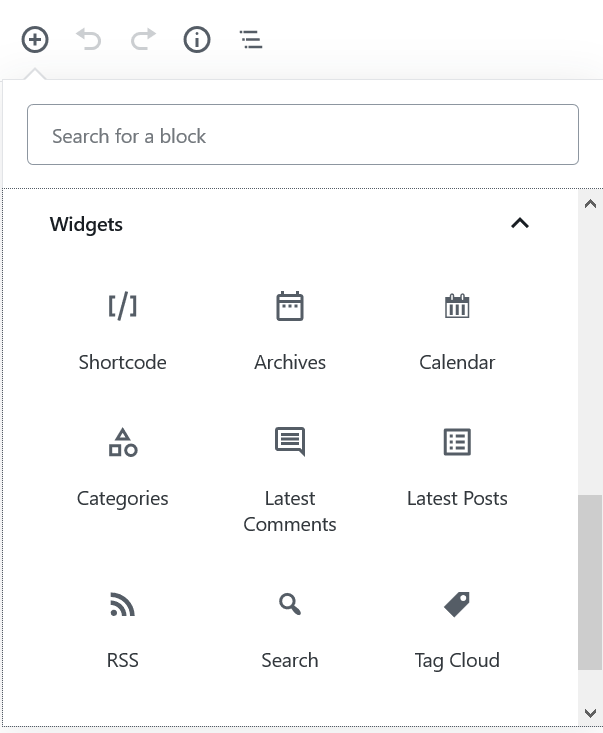The width and height of the screenshot is (603, 733).
Task: Open the content structure info icon
Action: point(197,40)
